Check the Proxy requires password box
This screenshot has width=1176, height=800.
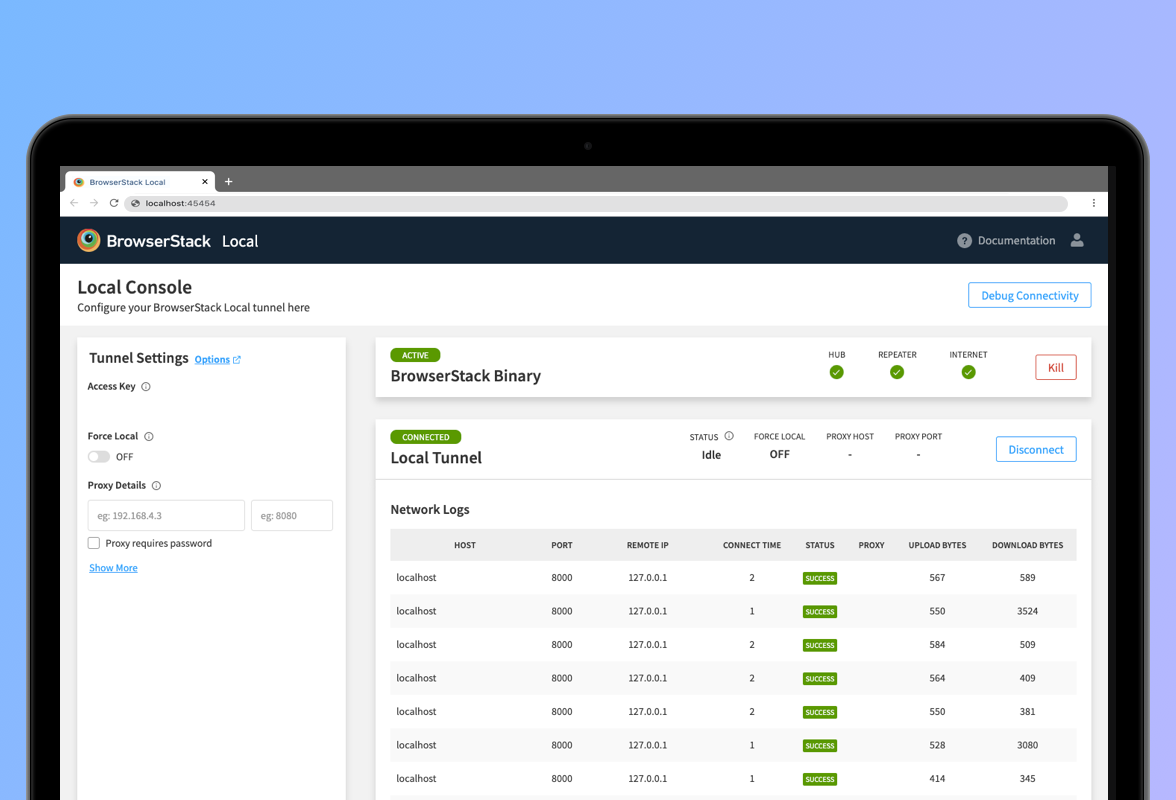(94, 543)
